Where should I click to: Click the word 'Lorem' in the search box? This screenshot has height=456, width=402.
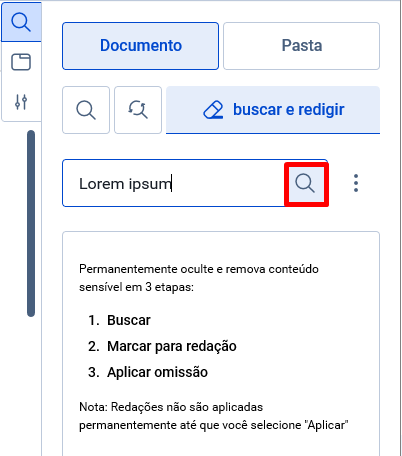(x=101, y=184)
